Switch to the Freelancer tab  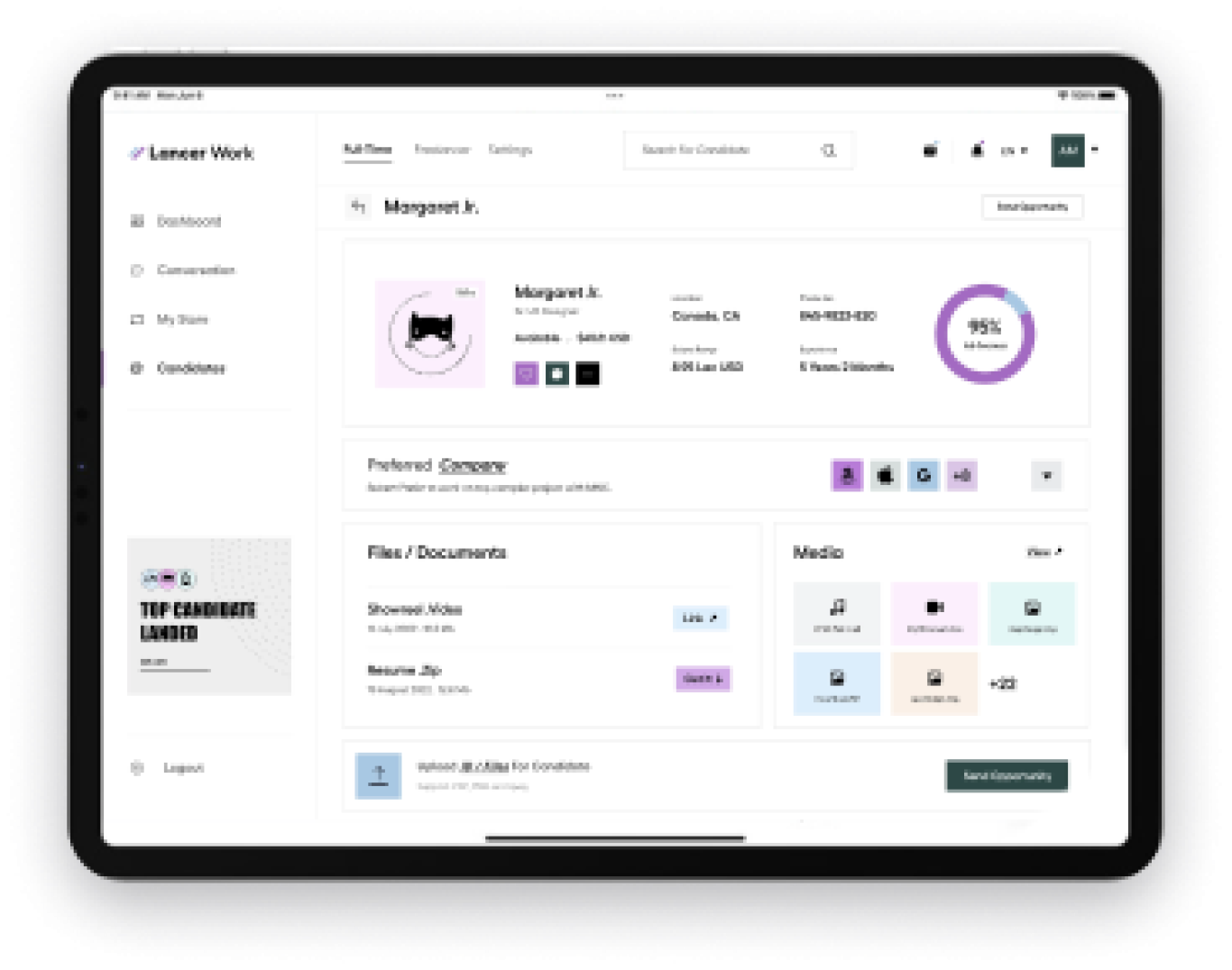(x=442, y=150)
